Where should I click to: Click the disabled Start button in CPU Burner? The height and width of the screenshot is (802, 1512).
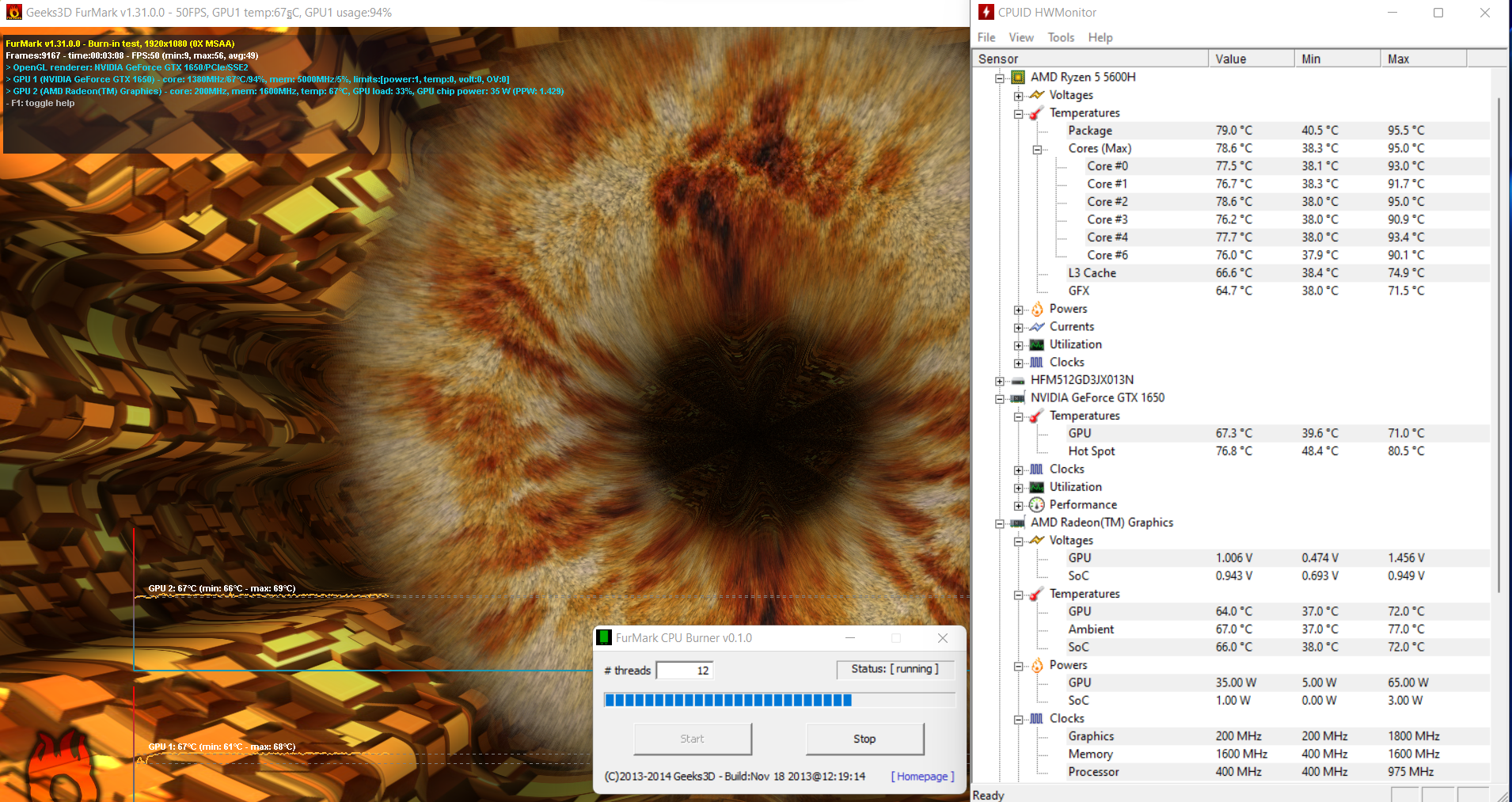coord(693,739)
